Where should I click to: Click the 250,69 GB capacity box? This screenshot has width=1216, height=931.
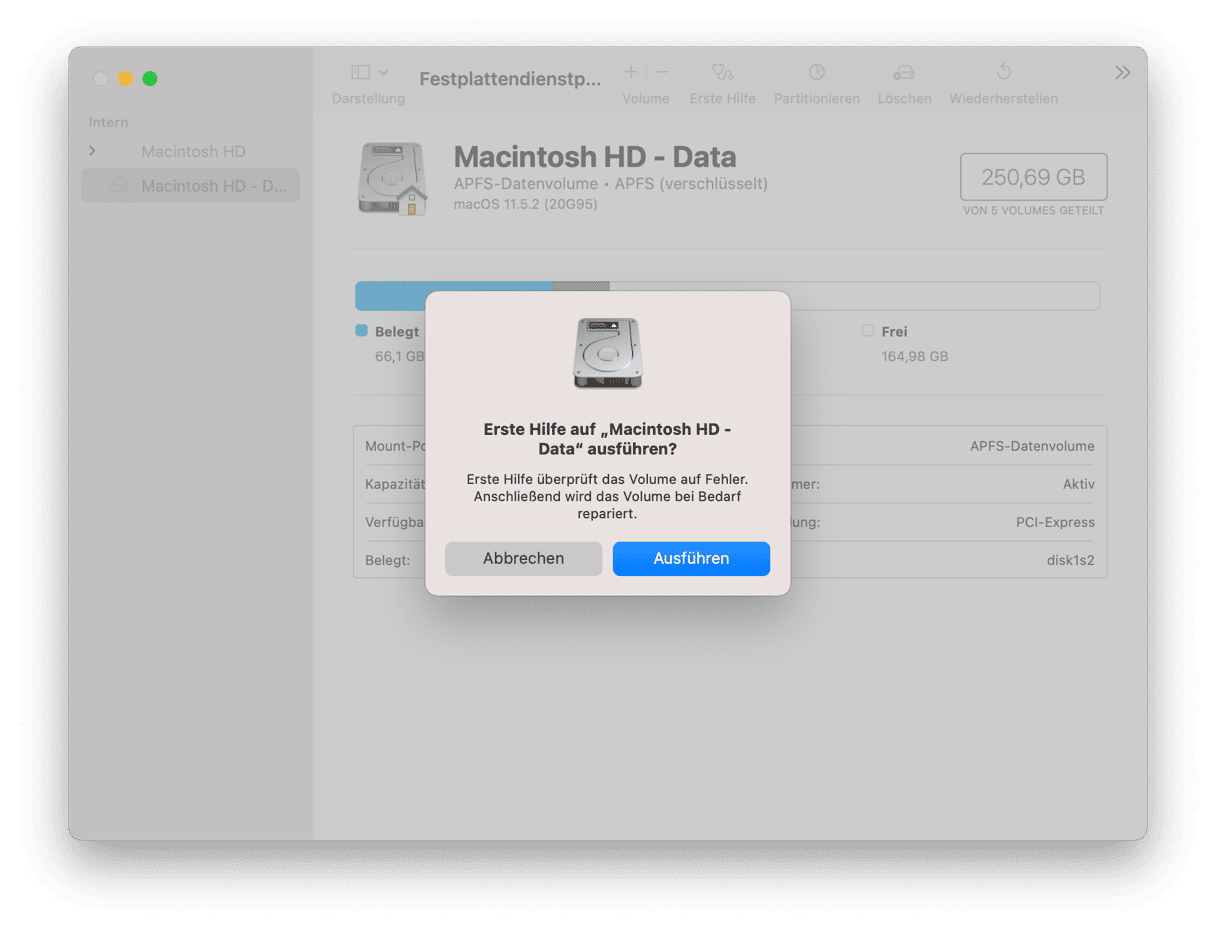(1034, 178)
